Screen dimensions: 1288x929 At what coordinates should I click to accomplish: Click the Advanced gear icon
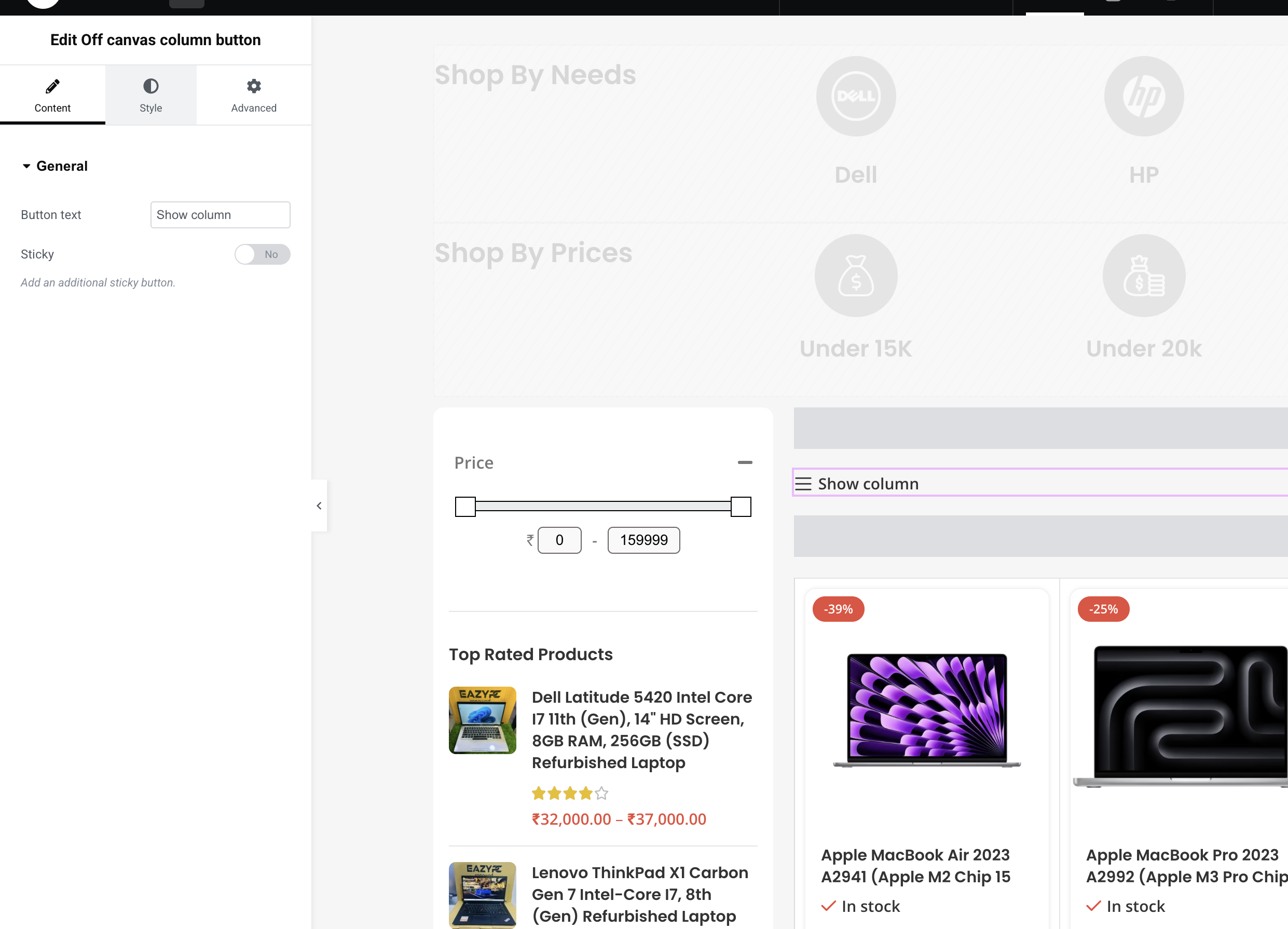(253, 86)
